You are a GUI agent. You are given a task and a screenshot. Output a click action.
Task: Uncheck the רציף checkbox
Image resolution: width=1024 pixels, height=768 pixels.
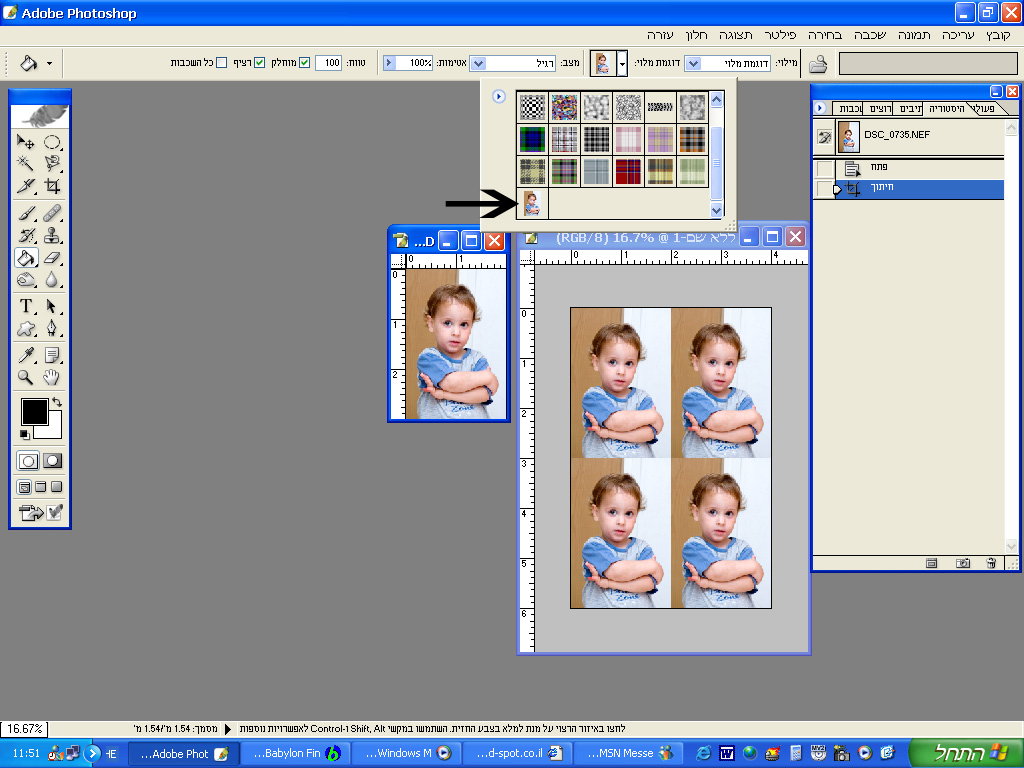point(259,63)
